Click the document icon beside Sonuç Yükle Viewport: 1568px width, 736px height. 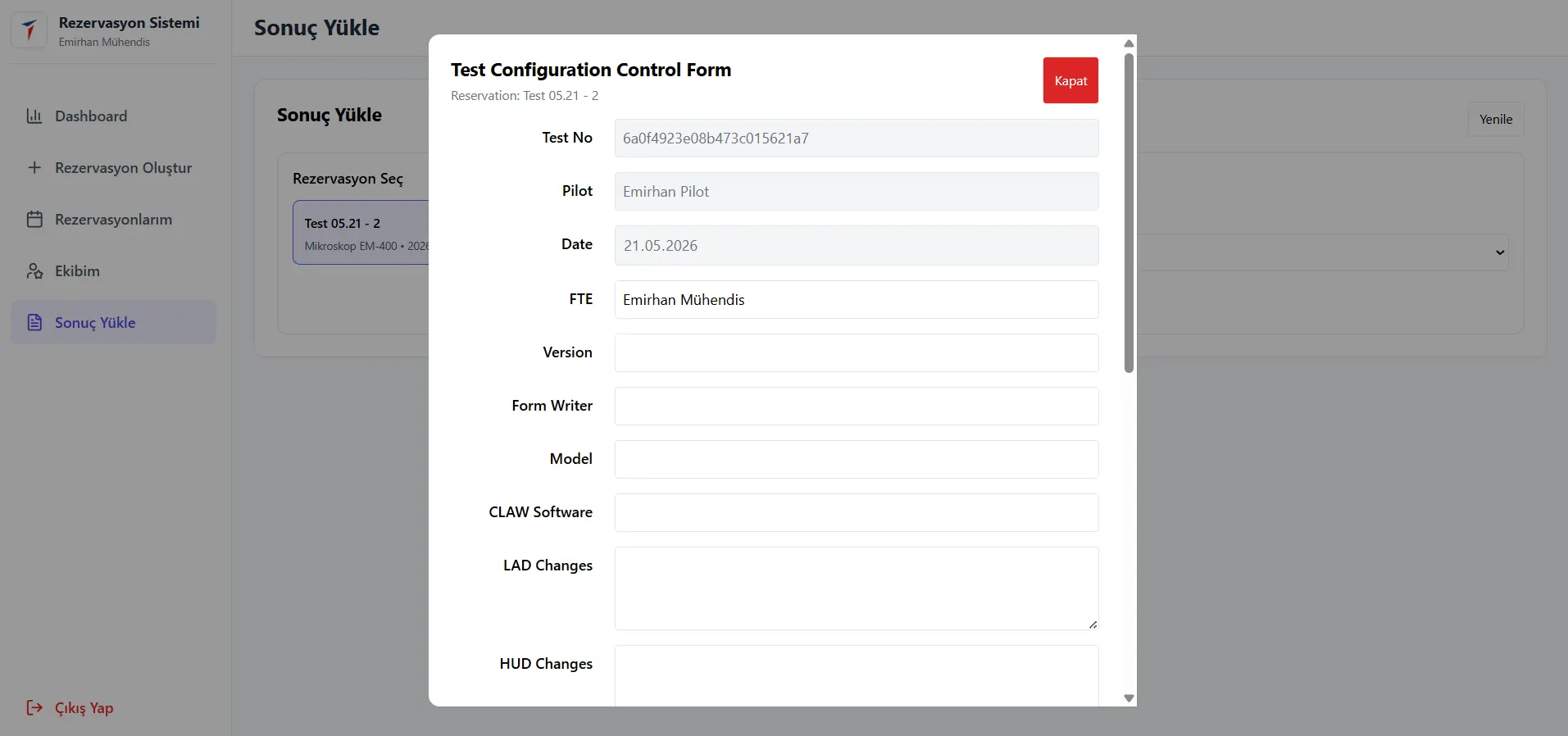[x=34, y=323]
